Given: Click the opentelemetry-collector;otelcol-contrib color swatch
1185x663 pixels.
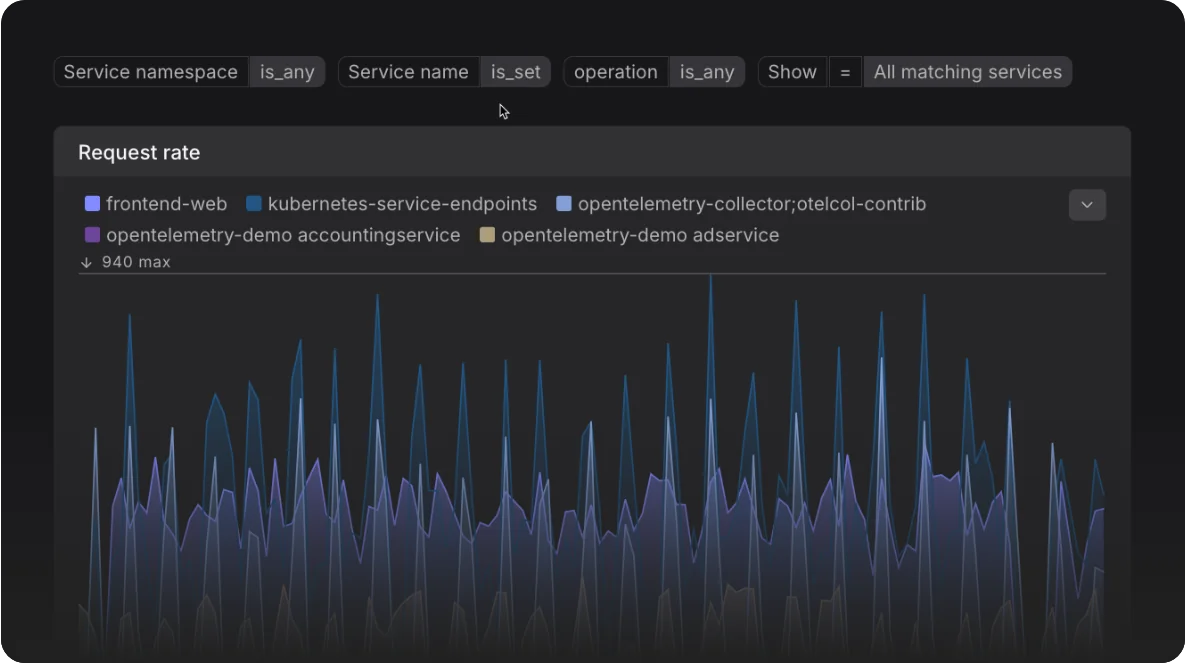Looking at the screenshot, I should pos(564,203).
